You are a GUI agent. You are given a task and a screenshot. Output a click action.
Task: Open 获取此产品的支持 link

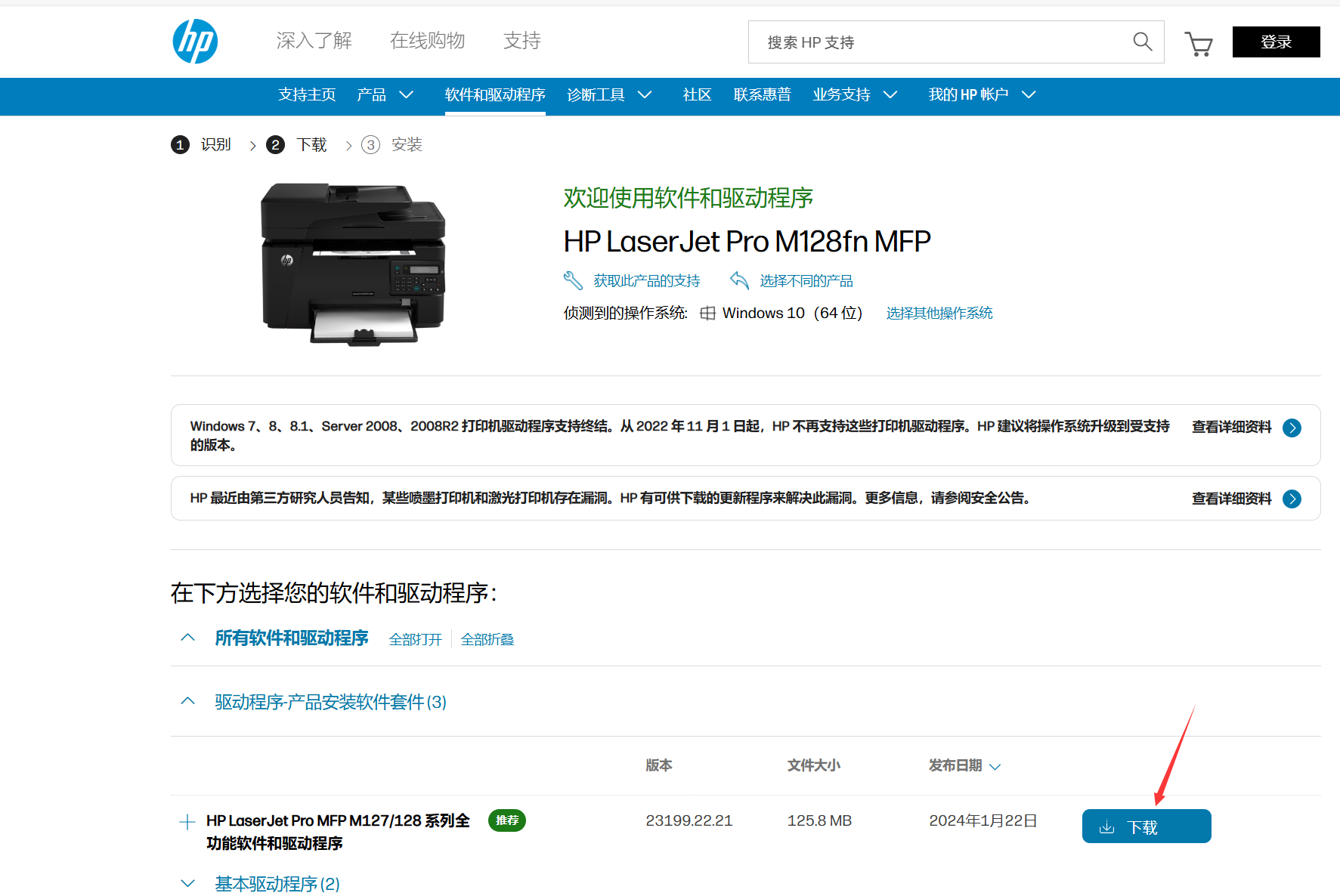pos(647,281)
